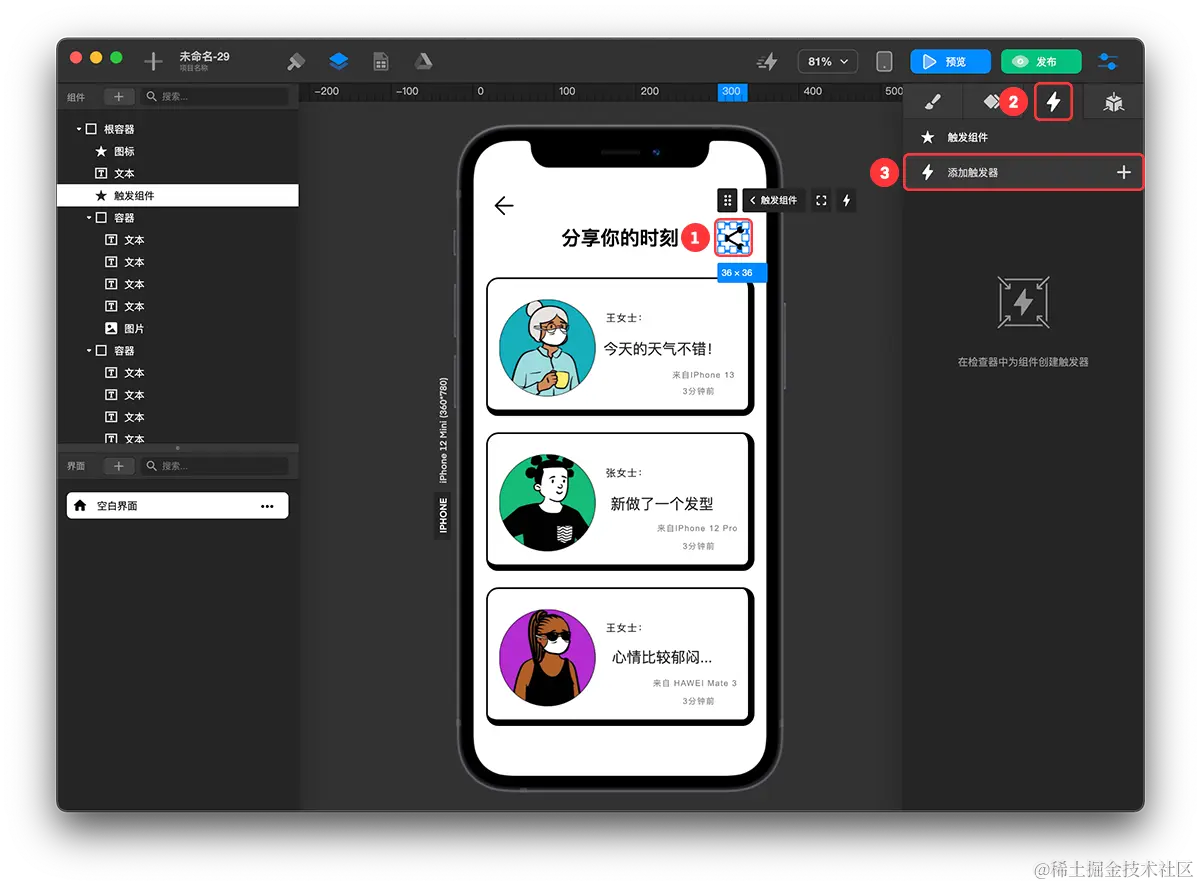Viewport: 1200px width, 886px height.
Task: Add a screen with the 界面 plus button
Action: [x=118, y=466]
